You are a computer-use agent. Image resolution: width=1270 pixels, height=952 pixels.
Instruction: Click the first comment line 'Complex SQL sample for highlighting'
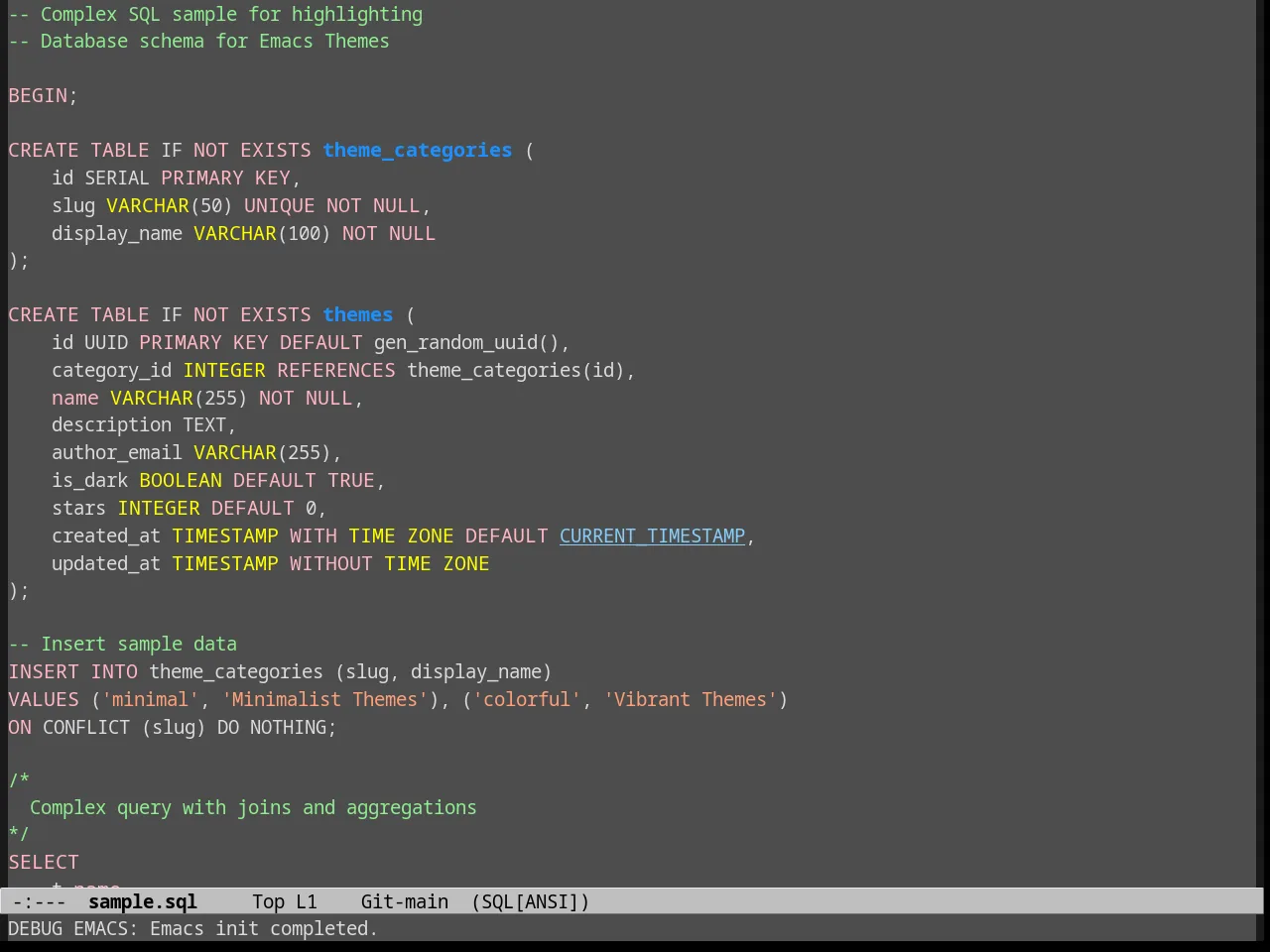[x=215, y=14]
